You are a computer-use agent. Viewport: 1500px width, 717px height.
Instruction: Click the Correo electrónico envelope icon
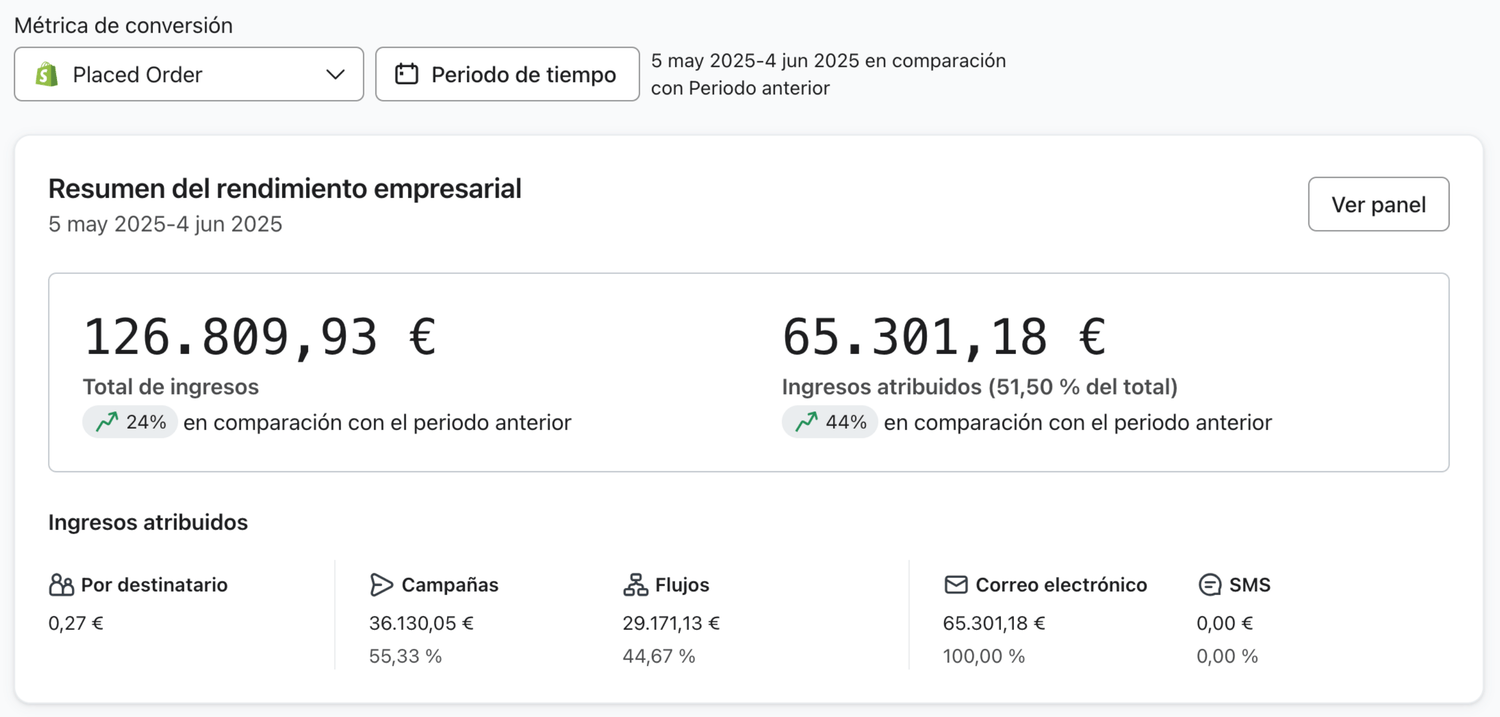pyautogui.click(x=956, y=585)
